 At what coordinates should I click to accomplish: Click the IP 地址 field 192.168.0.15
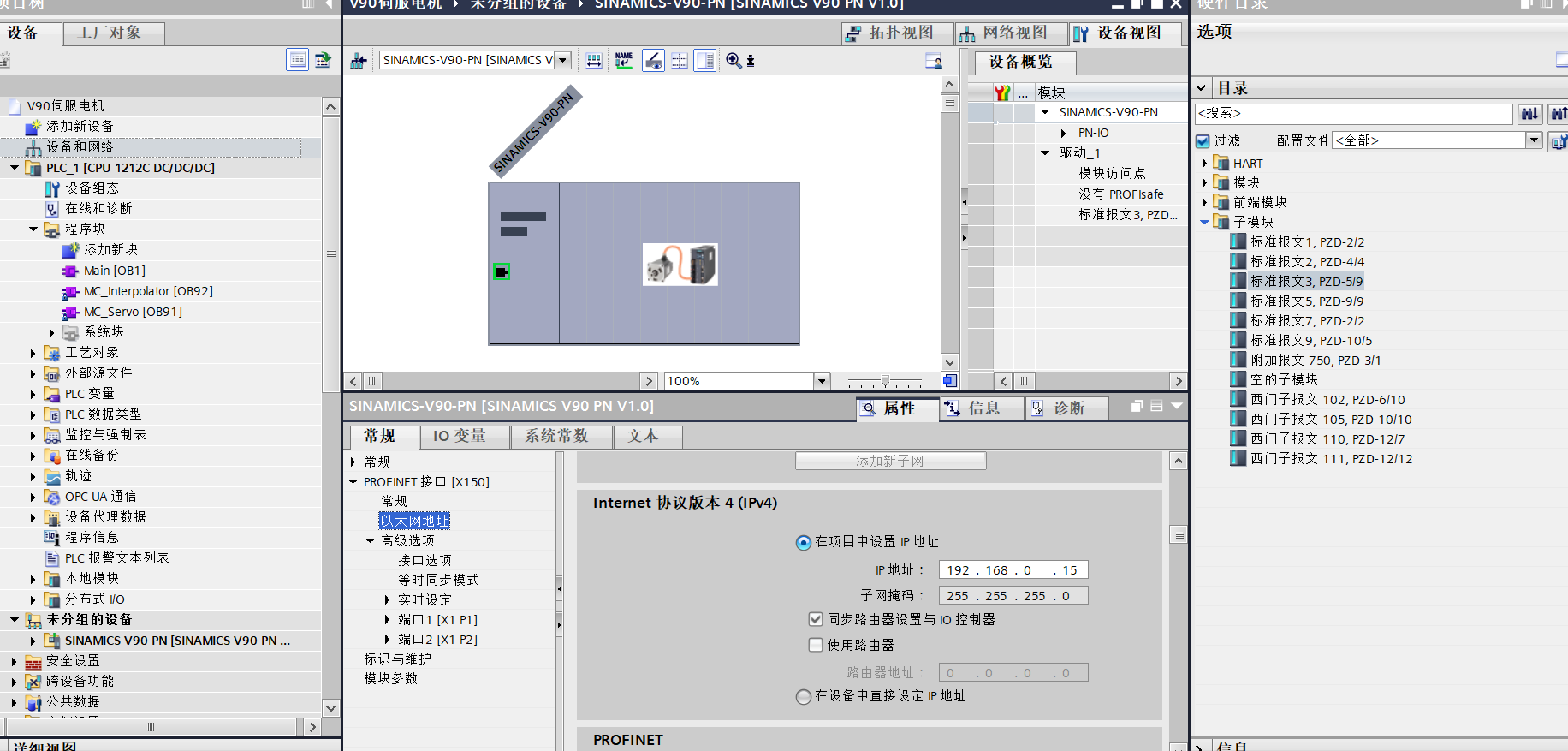tap(1013, 570)
